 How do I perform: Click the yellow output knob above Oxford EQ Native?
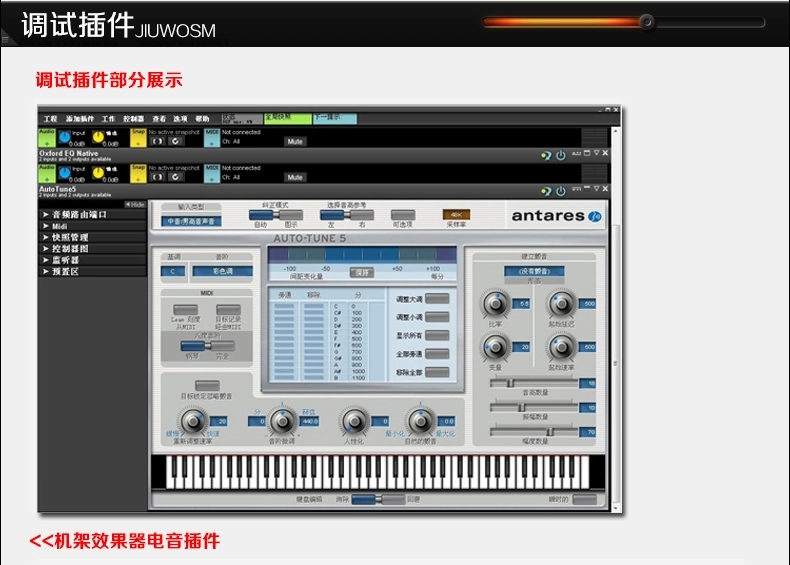coord(98,137)
